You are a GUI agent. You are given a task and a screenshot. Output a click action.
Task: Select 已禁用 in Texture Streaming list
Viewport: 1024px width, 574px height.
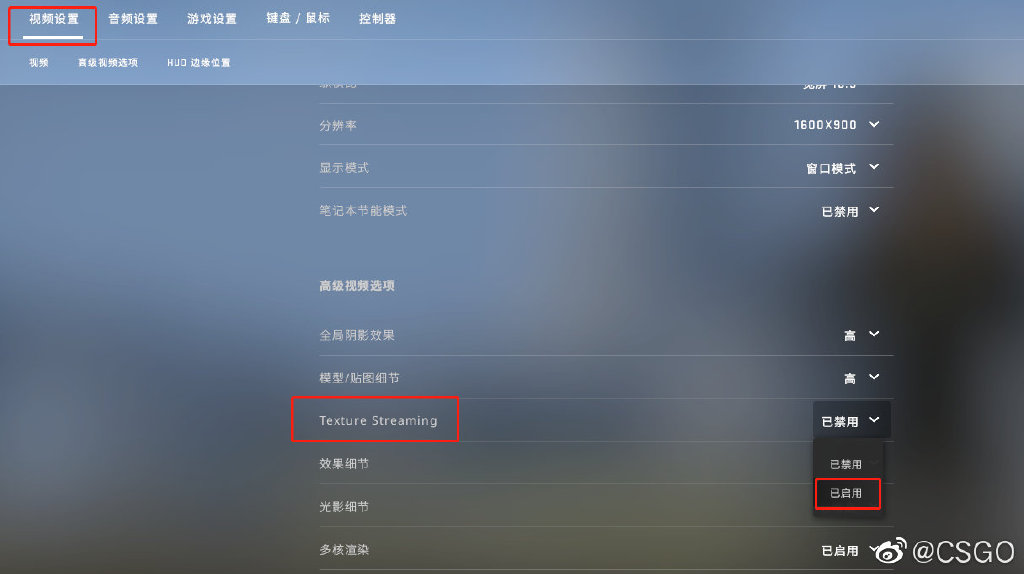click(846, 464)
